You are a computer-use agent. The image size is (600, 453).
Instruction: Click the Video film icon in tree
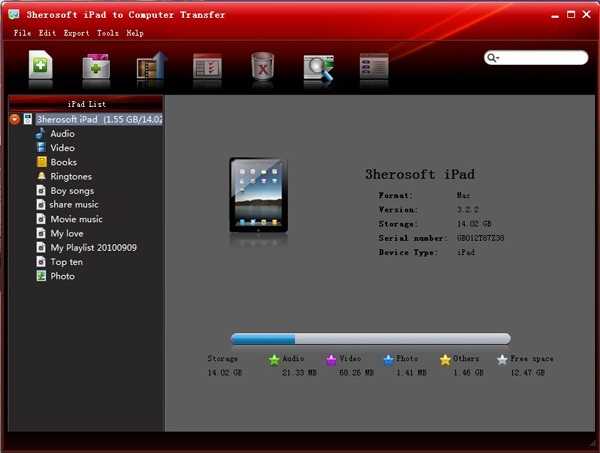click(x=41, y=147)
